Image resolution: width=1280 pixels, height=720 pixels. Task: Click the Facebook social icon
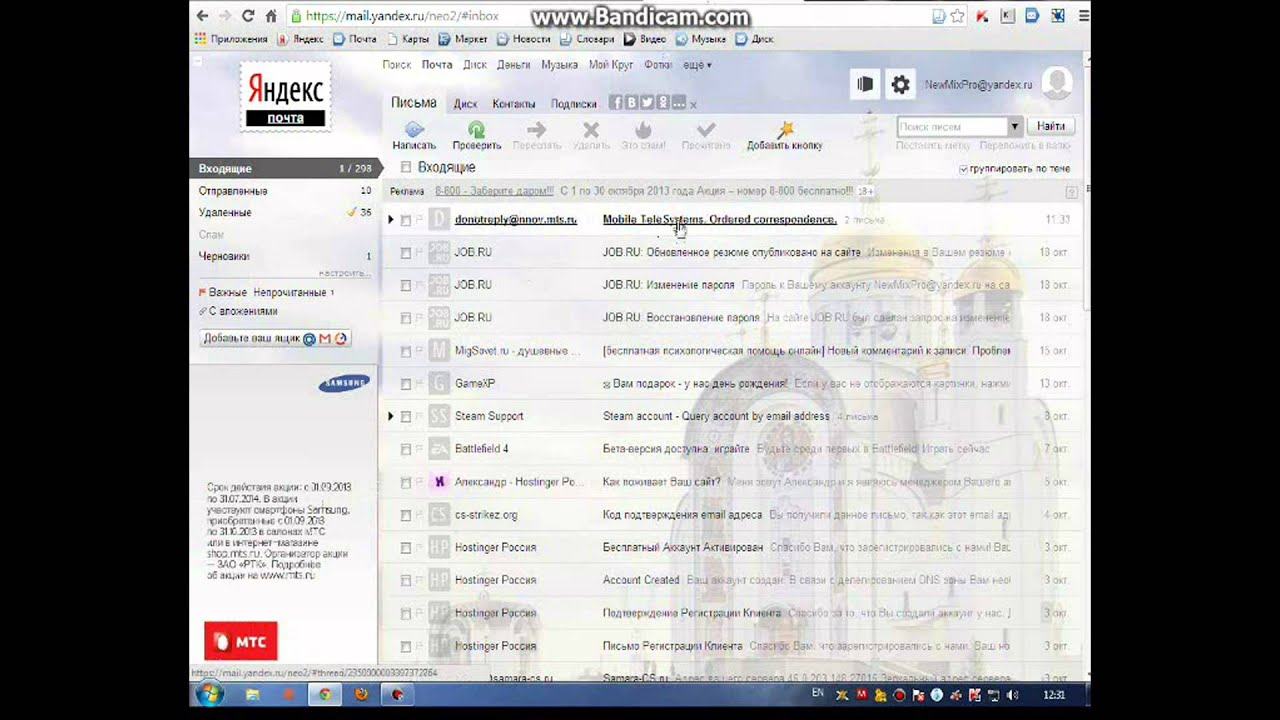616,103
